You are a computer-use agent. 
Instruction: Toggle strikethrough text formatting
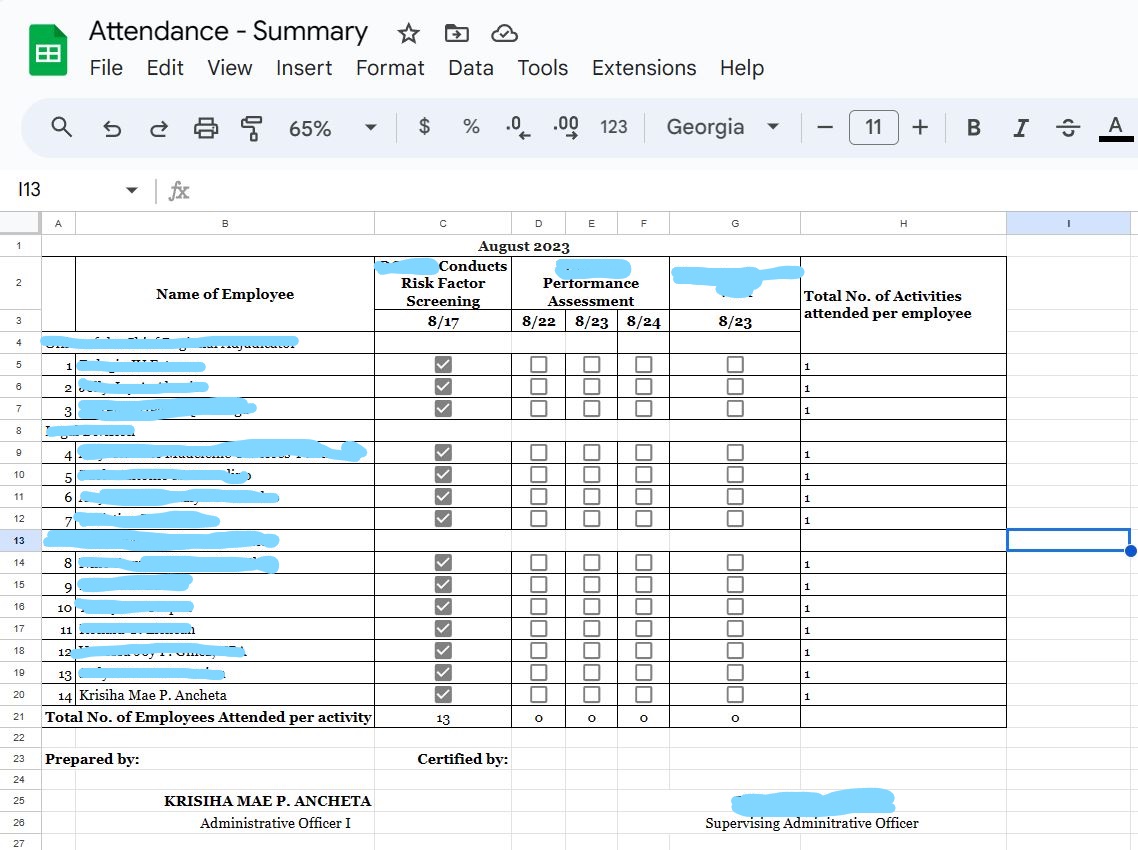1067,128
